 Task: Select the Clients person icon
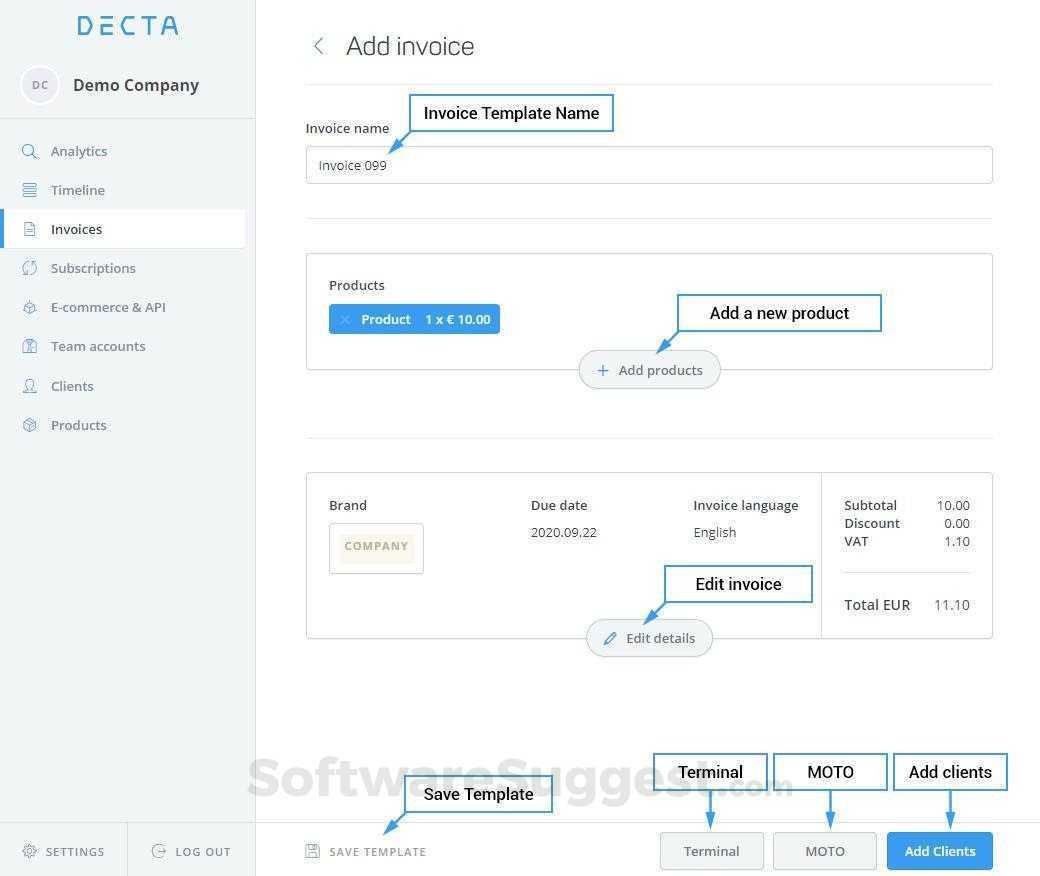(x=30, y=386)
